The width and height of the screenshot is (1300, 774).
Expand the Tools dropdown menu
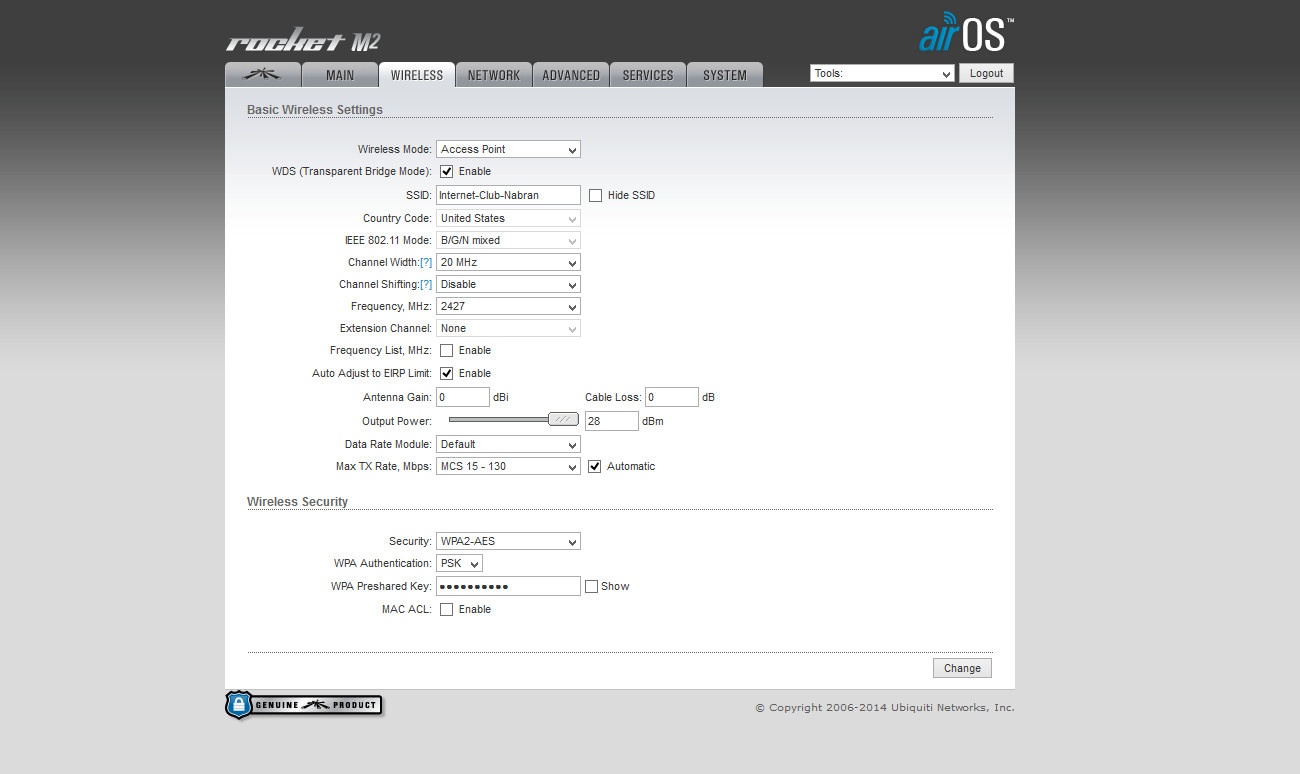882,74
